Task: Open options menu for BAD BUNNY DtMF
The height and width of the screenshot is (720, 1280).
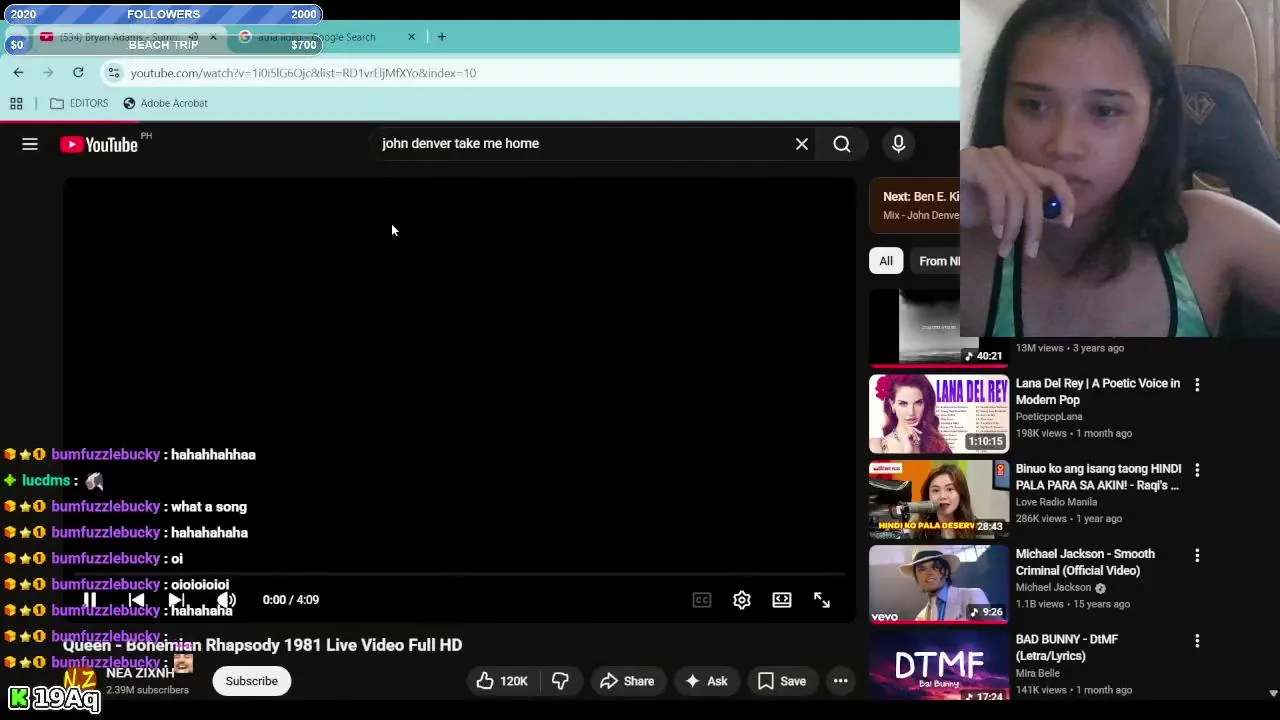Action: (x=1197, y=640)
